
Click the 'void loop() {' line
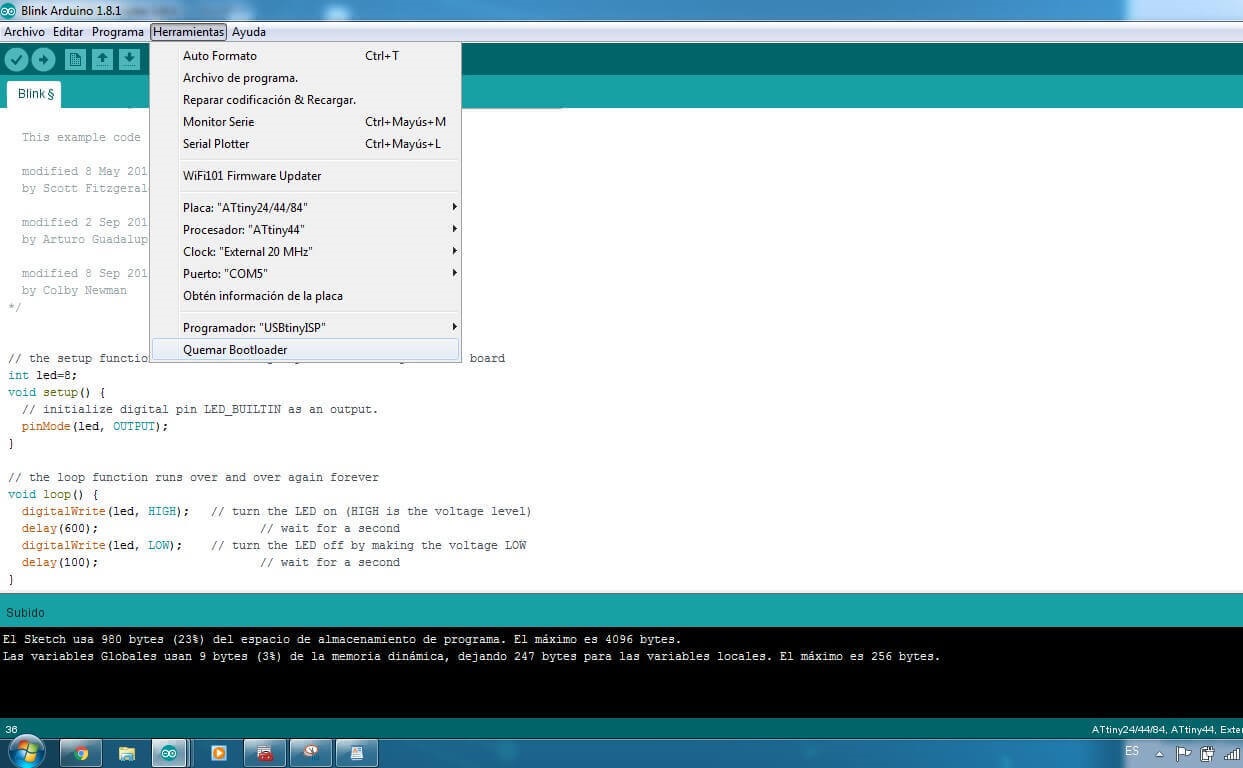(x=53, y=494)
